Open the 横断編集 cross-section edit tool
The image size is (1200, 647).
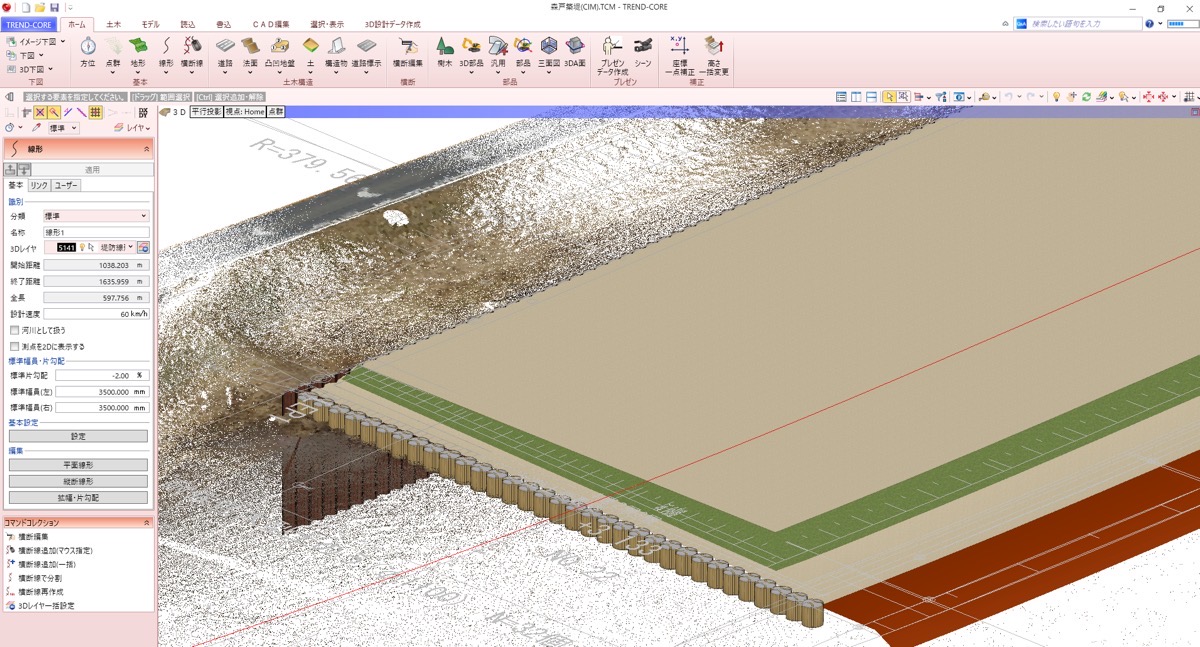[x=408, y=47]
